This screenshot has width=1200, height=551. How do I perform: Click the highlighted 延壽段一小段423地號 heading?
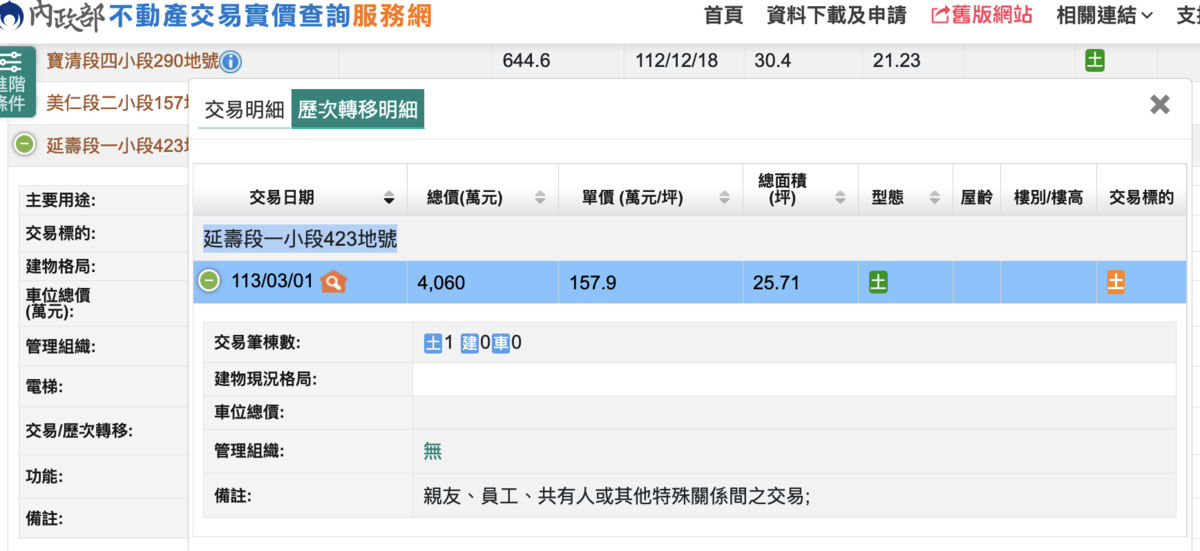click(300, 240)
